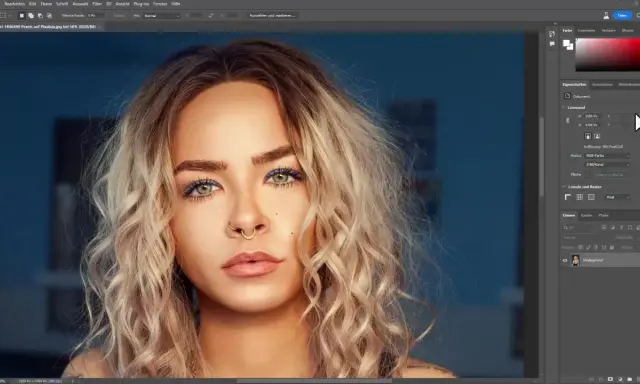
Task: Toggle the adjustment layer filter icon
Action: coord(613,227)
